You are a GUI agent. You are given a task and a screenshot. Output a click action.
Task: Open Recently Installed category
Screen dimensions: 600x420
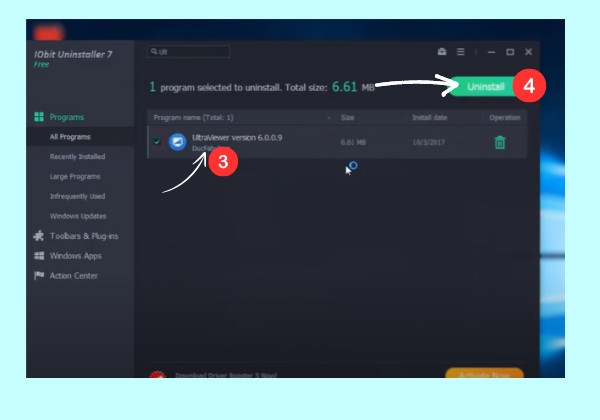tap(77, 156)
